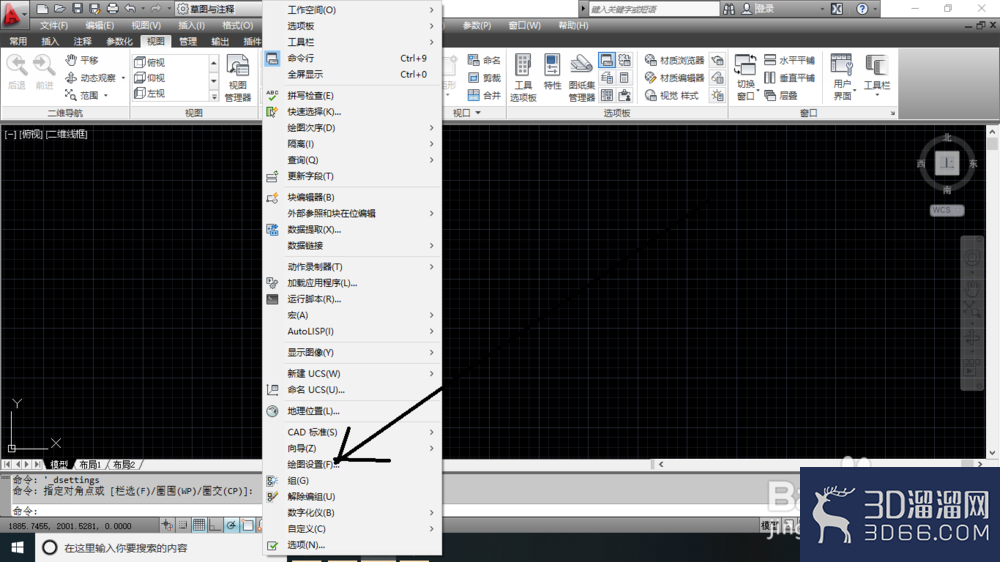Click the Windows taskbar search box
The height and width of the screenshot is (562, 1000).
point(149,548)
